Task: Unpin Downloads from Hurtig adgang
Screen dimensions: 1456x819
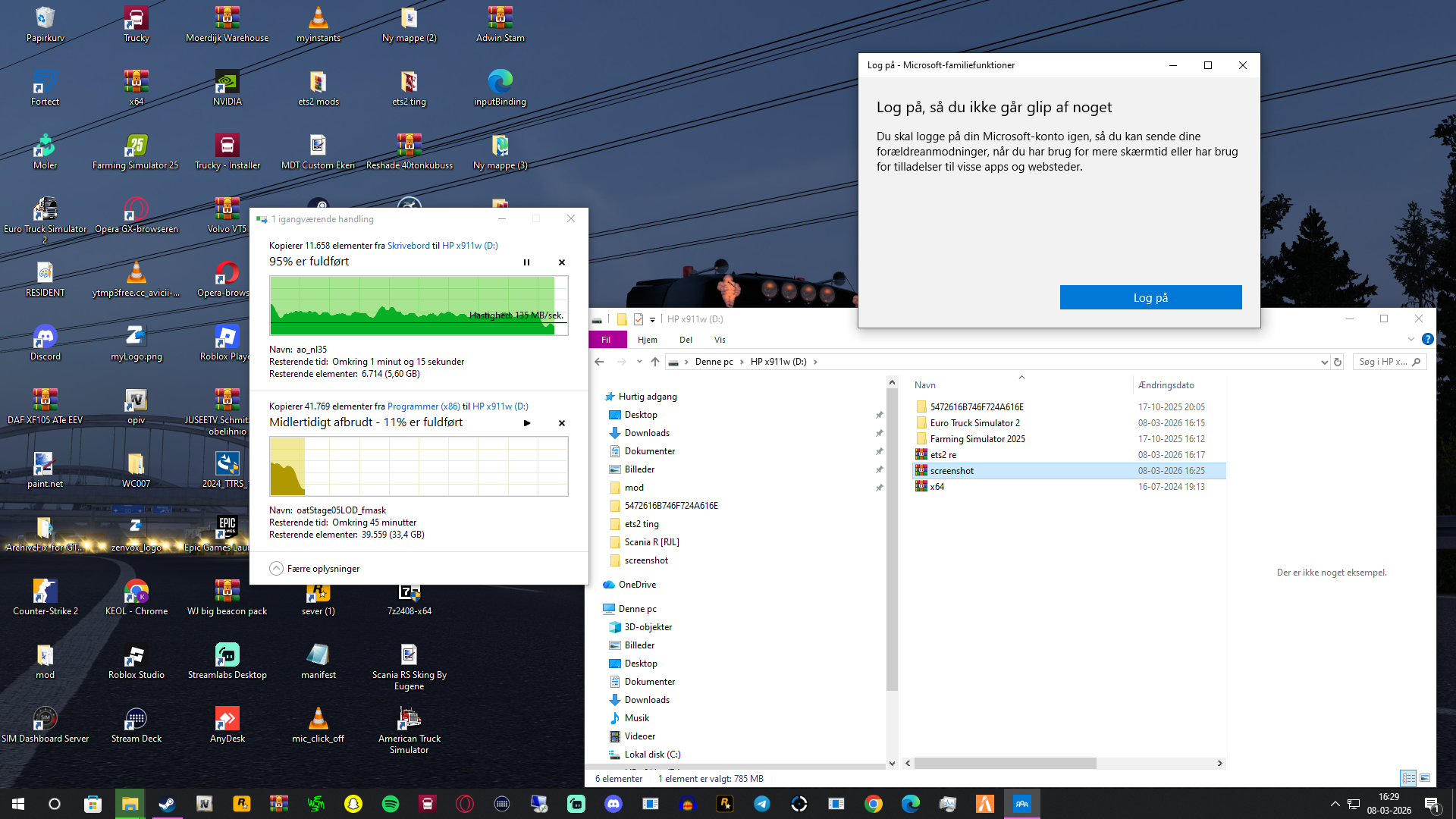Action: click(x=879, y=433)
